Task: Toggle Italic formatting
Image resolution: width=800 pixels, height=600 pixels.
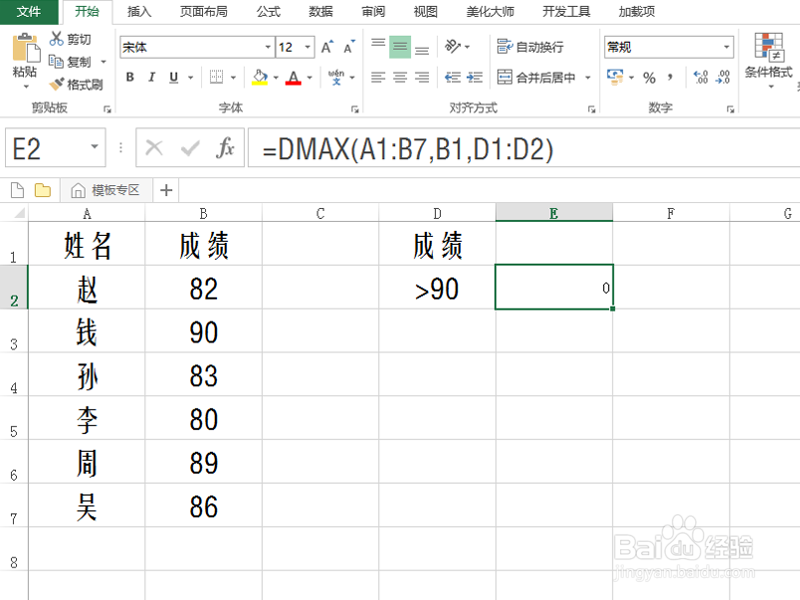Action: click(x=152, y=77)
